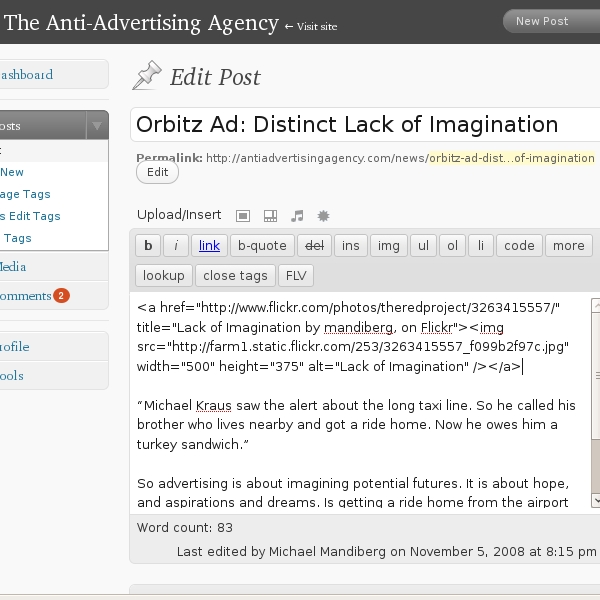Click the Edit permalink button
This screenshot has height=600, width=600.
pyautogui.click(x=157, y=172)
